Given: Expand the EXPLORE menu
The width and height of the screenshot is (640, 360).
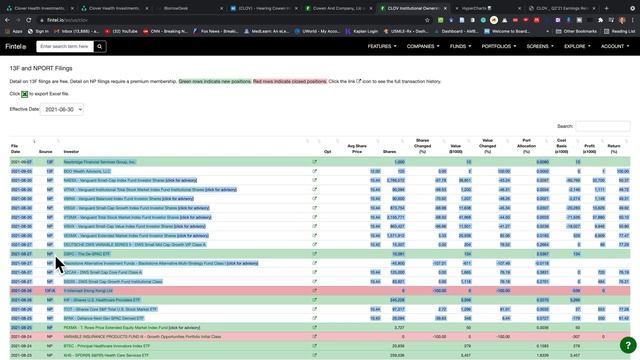Looking at the screenshot, I should [578, 47].
